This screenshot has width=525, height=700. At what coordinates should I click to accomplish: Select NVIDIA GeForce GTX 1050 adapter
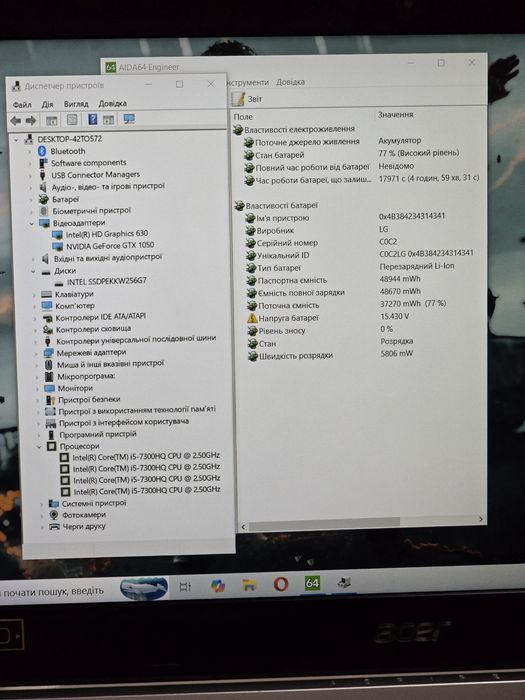coord(110,246)
